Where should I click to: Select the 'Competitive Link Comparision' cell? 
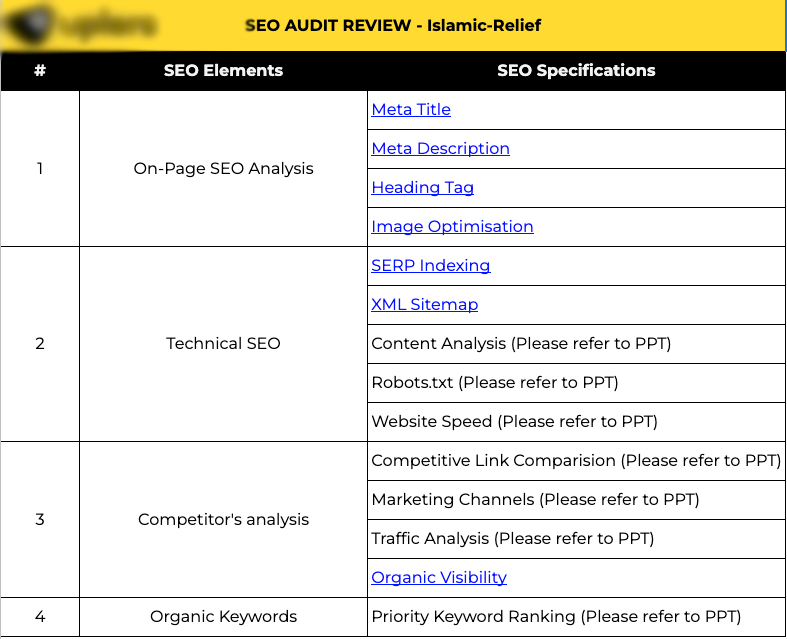(x=576, y=461)
